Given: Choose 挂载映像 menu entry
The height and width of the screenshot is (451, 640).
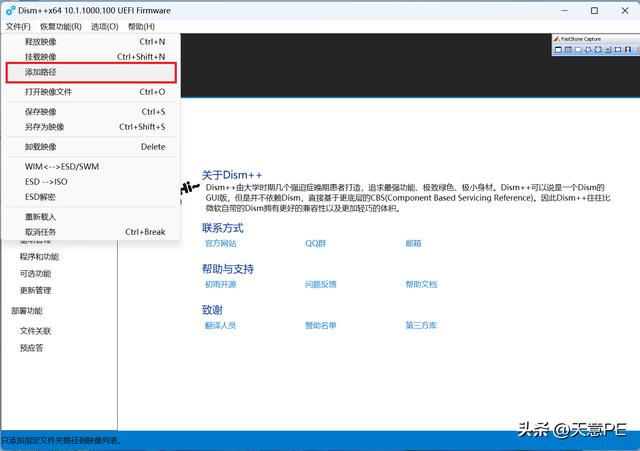Looking at the screenshot, I should point(91,57).
